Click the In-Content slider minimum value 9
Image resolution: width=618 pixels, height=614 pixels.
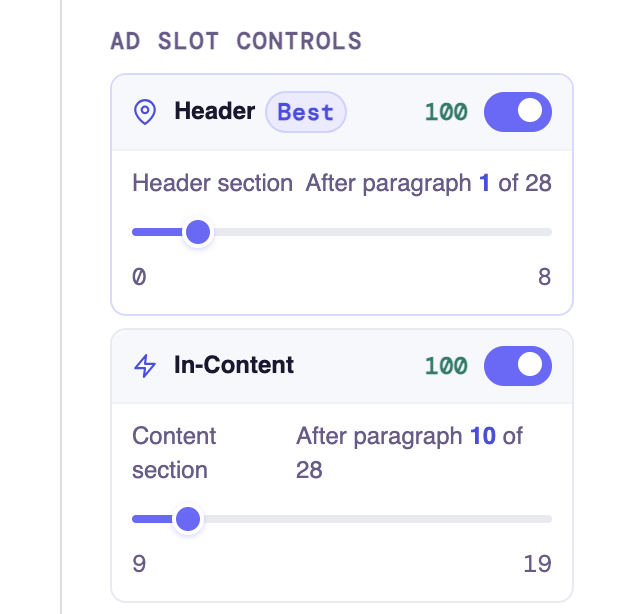click(139, 563)
